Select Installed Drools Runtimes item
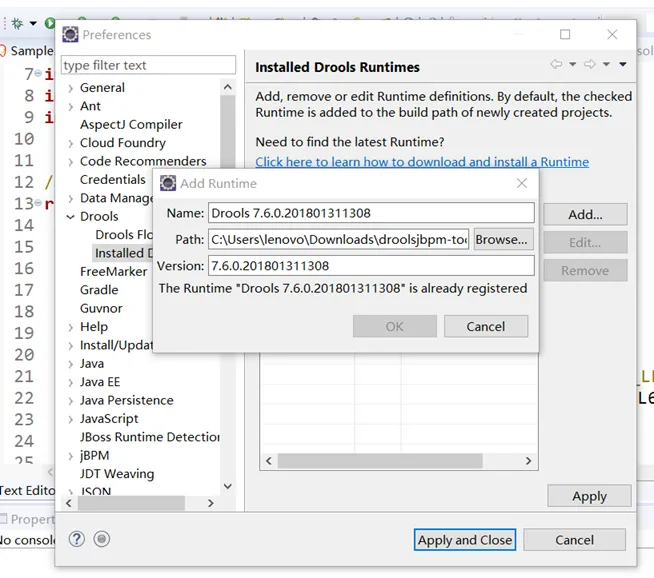Screen dimensions: 654x578 tap(123, 253)
